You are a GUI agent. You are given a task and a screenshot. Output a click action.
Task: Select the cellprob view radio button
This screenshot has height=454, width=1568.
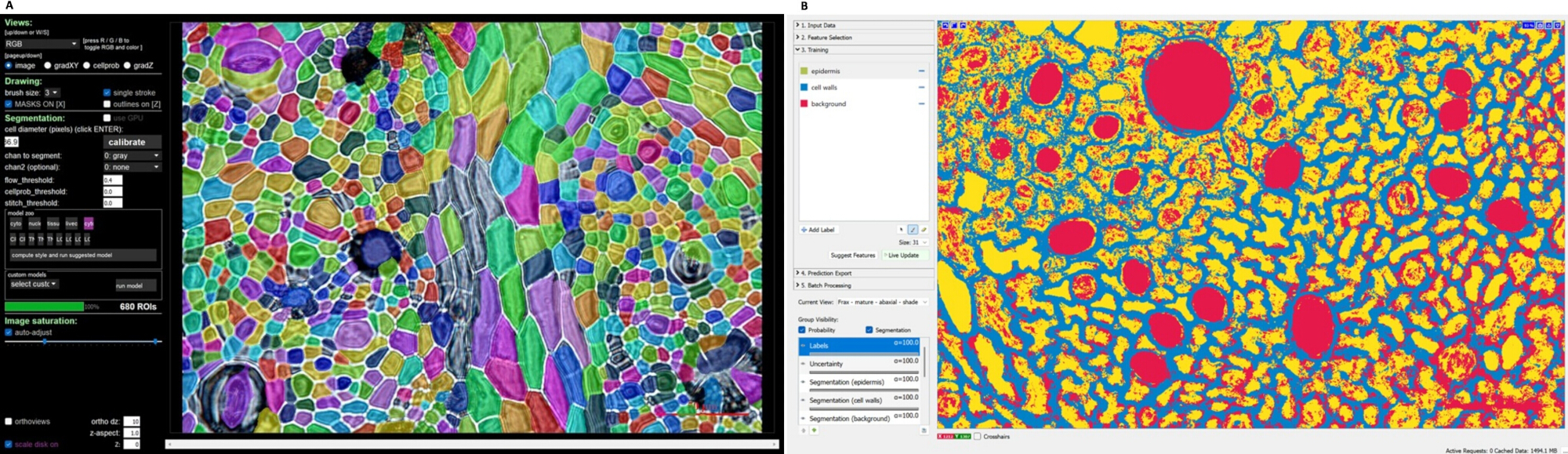[87, 66]
